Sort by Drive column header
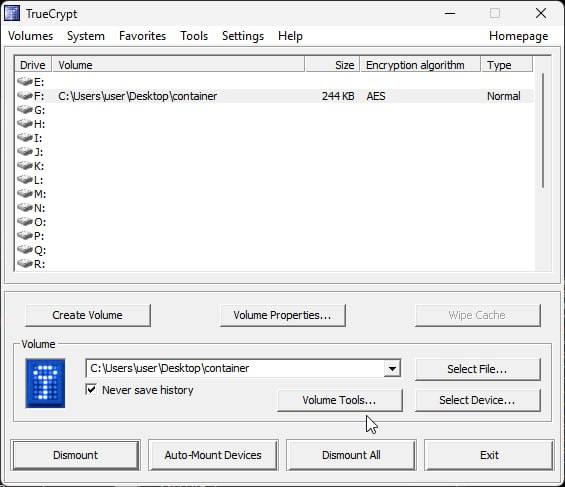565x487 pixels. click(x=33, y=65)
